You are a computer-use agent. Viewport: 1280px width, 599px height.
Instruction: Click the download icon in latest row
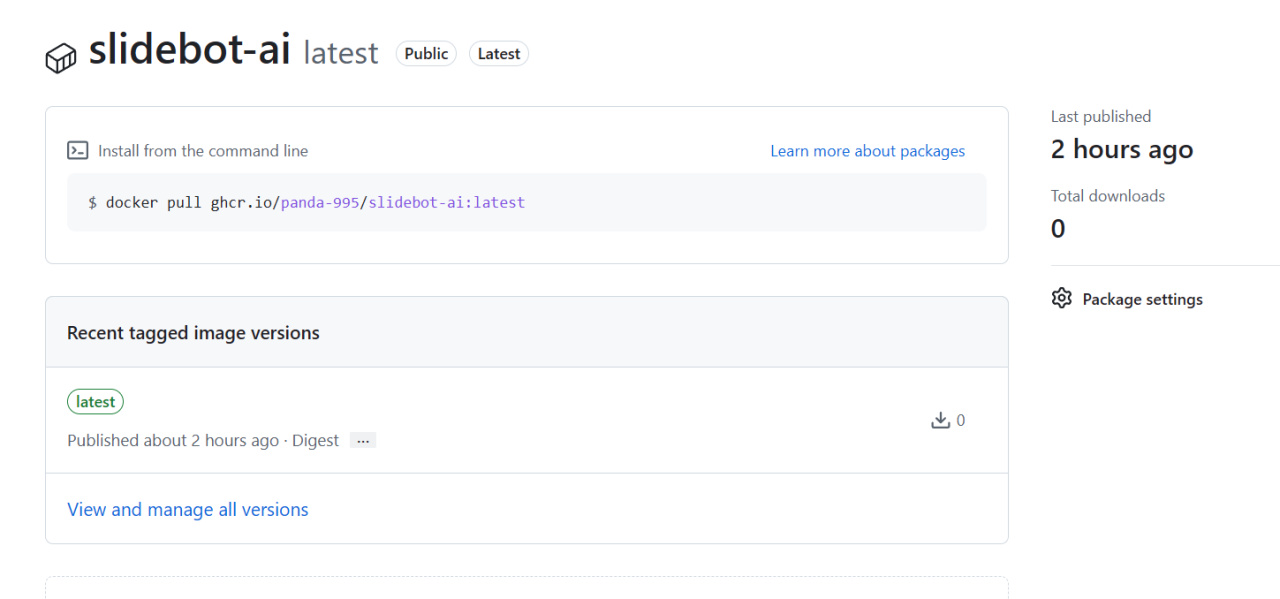point(940,421)
